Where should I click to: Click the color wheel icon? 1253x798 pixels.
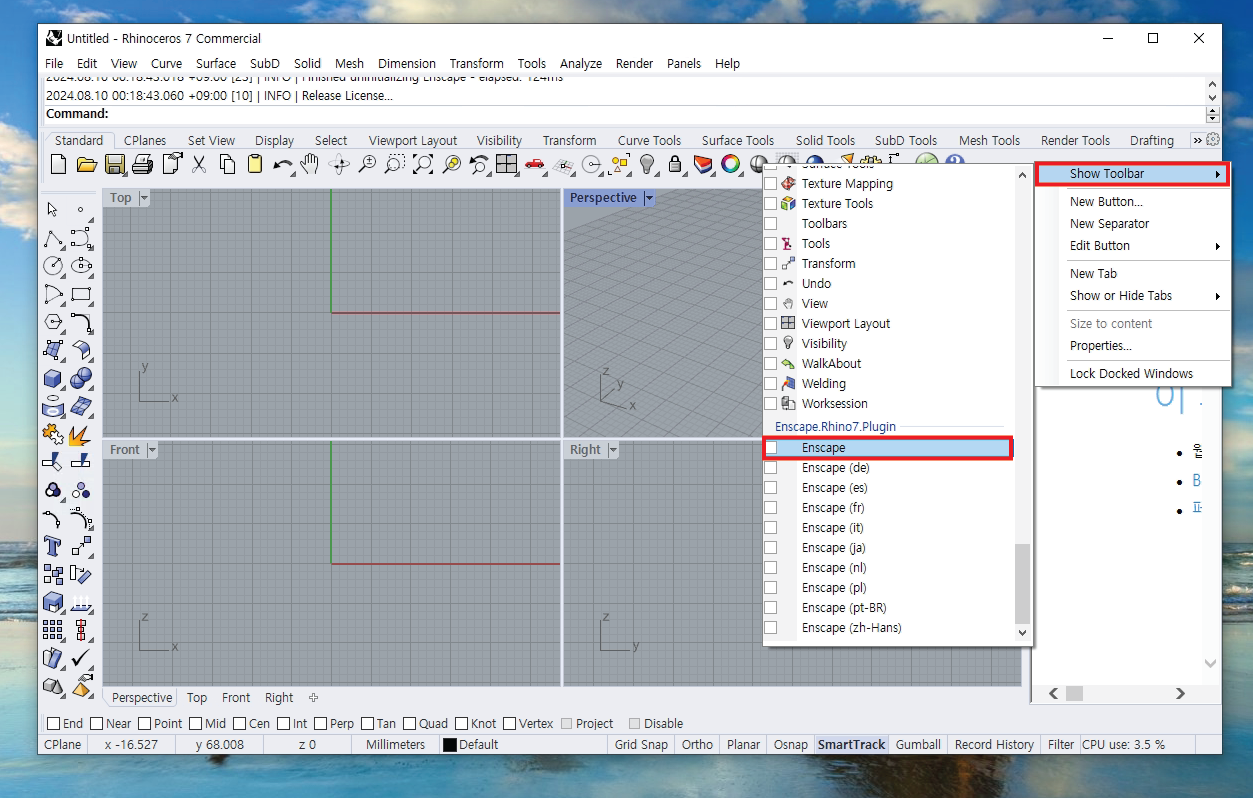pos(731,164)
